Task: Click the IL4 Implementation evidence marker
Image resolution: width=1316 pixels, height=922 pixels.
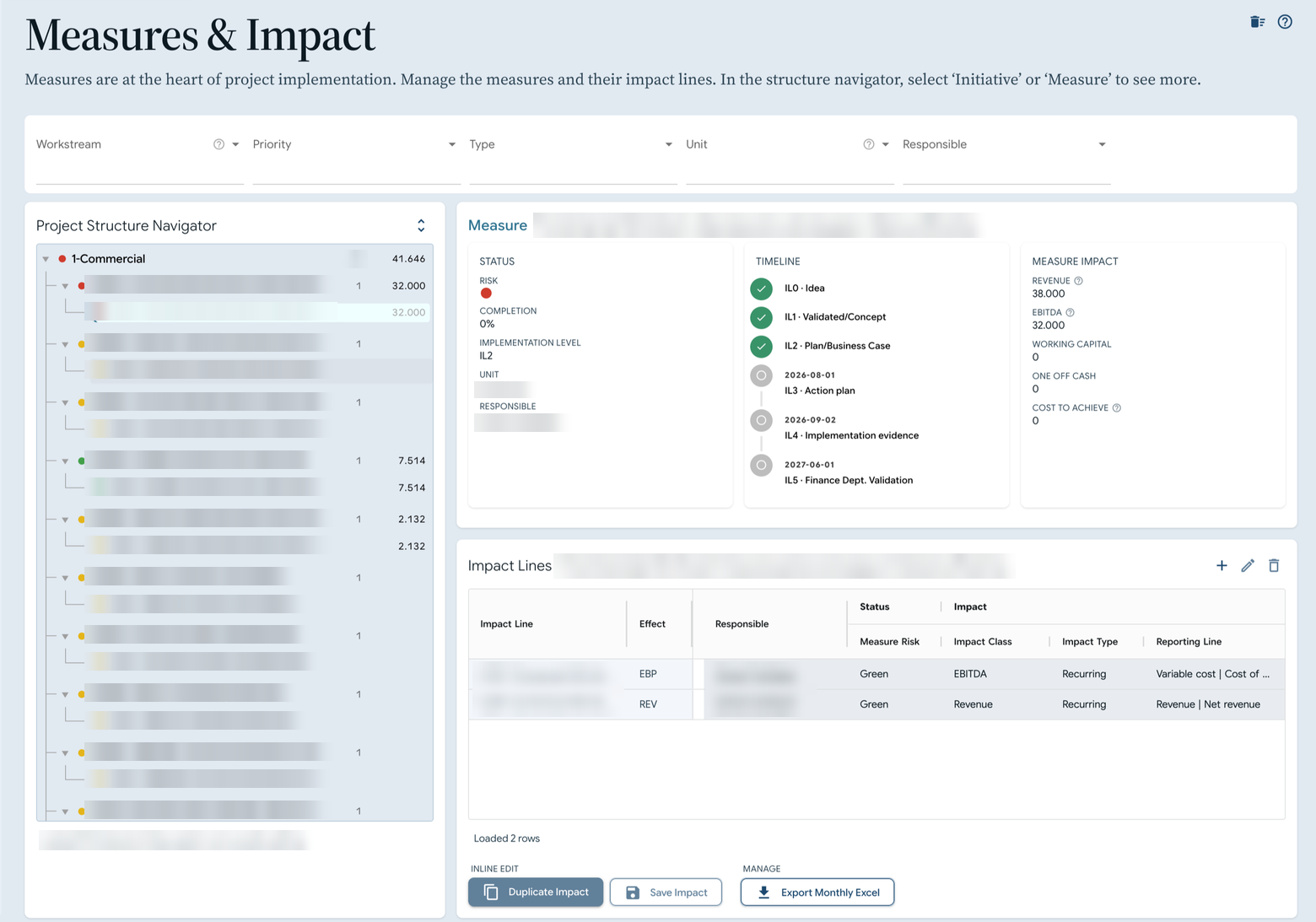Action: pyautogui.click(x=761, y=420)
